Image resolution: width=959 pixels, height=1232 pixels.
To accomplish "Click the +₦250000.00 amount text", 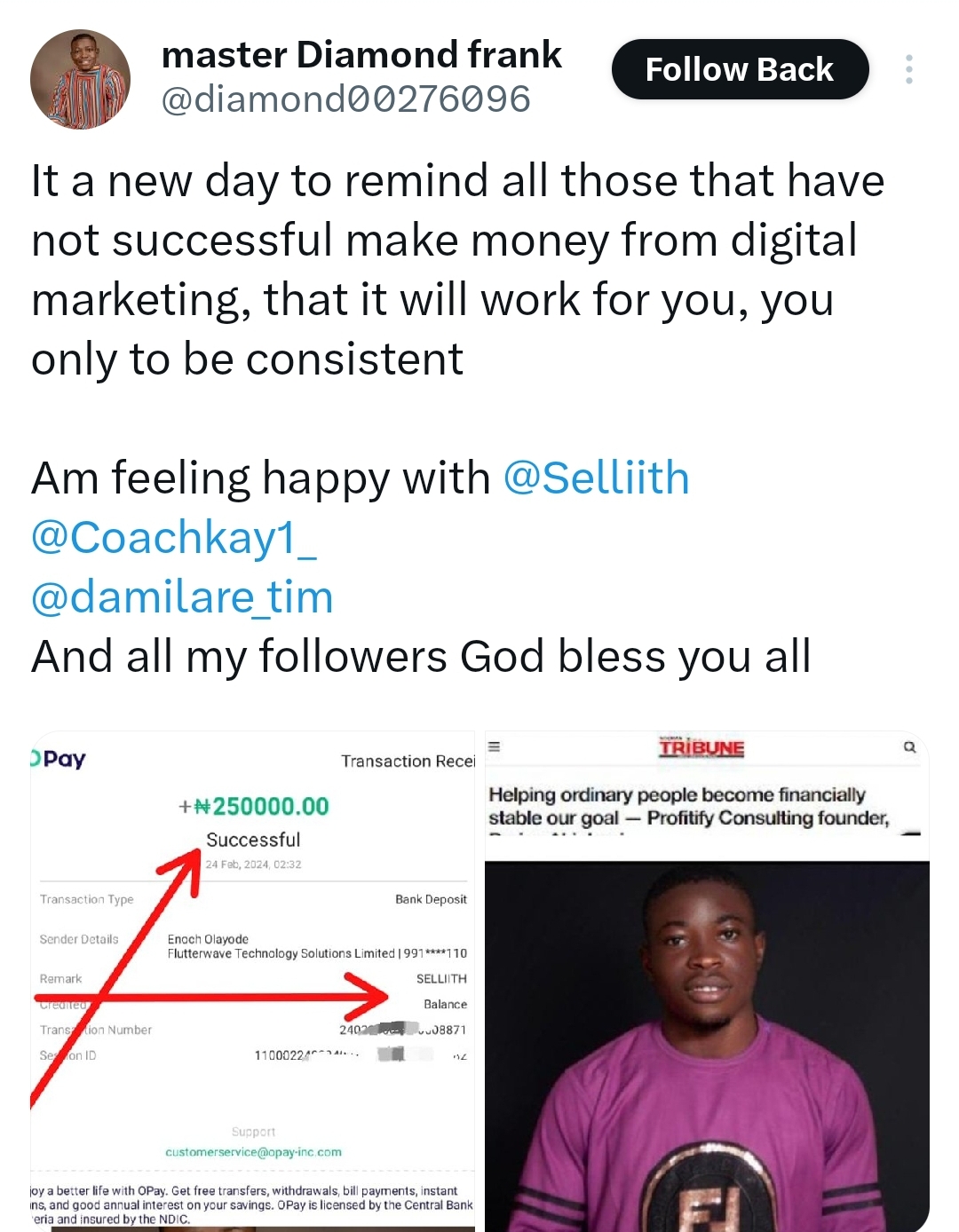I will tap(253, 806).
